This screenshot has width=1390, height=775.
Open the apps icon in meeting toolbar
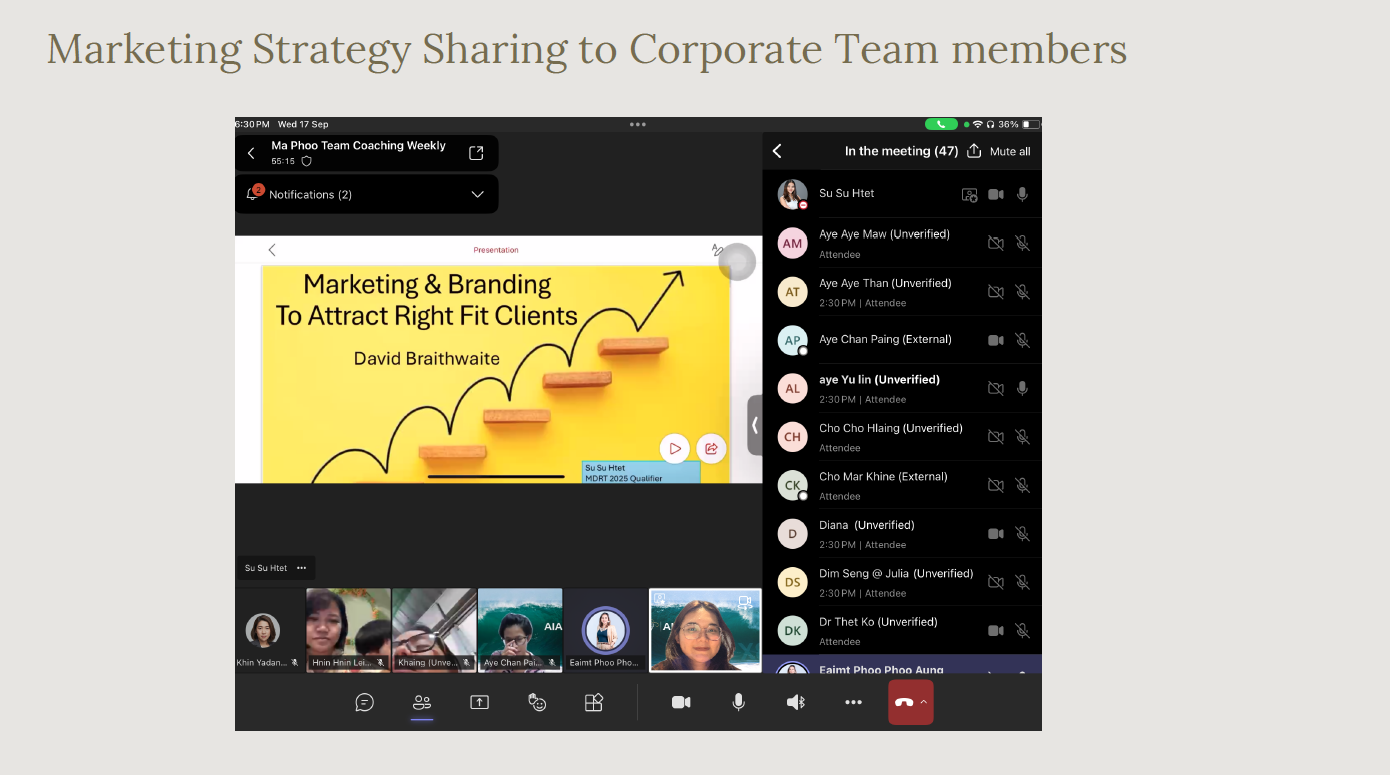[594, 703]
